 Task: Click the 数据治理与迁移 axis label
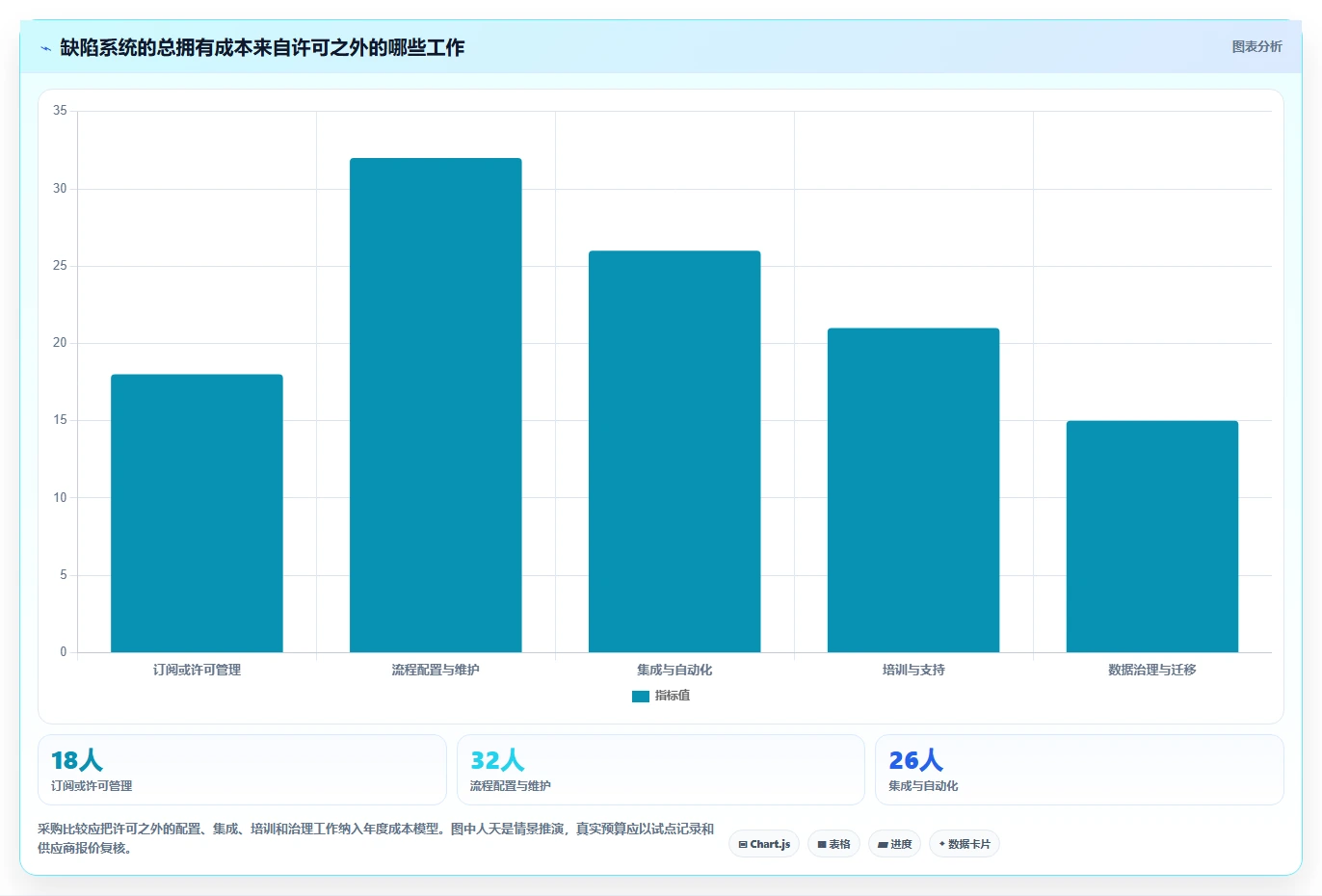[1152, 670]
